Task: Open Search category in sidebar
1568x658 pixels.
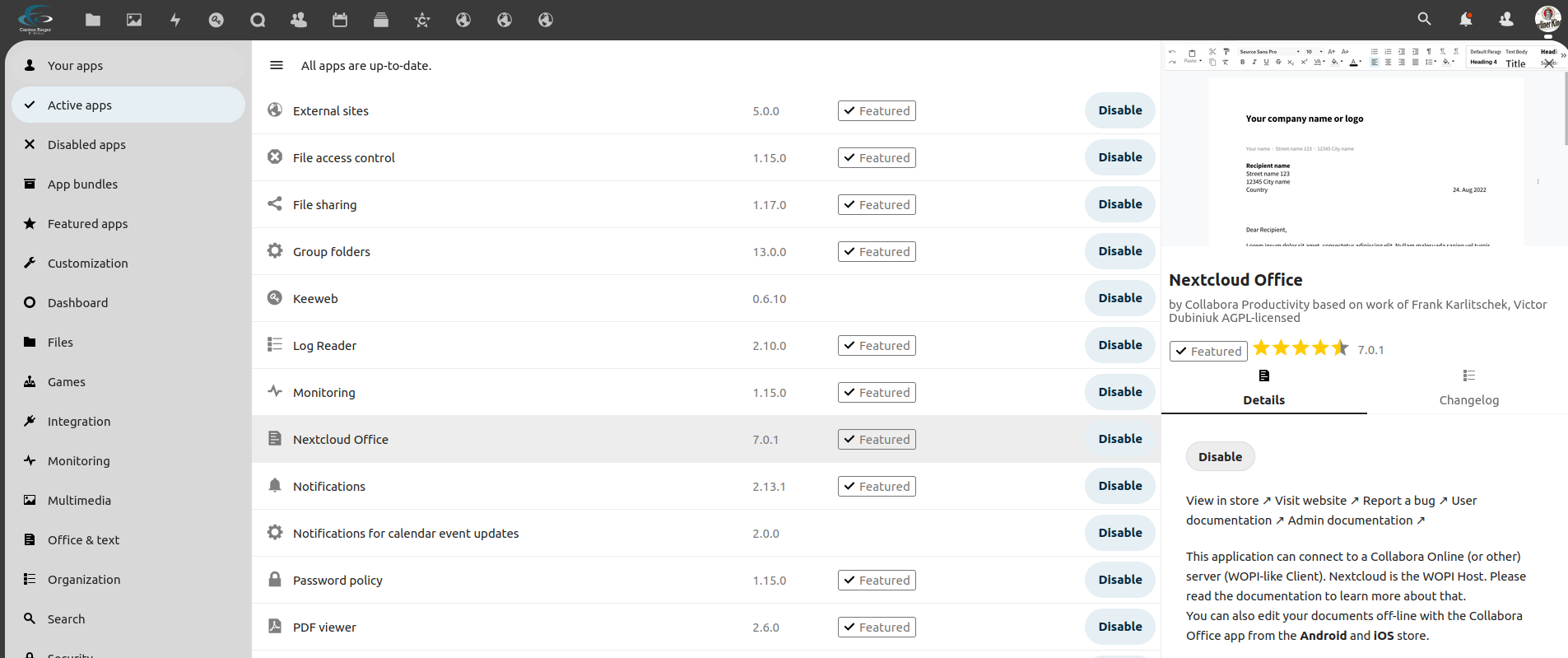Action: (x=128, y=619)
